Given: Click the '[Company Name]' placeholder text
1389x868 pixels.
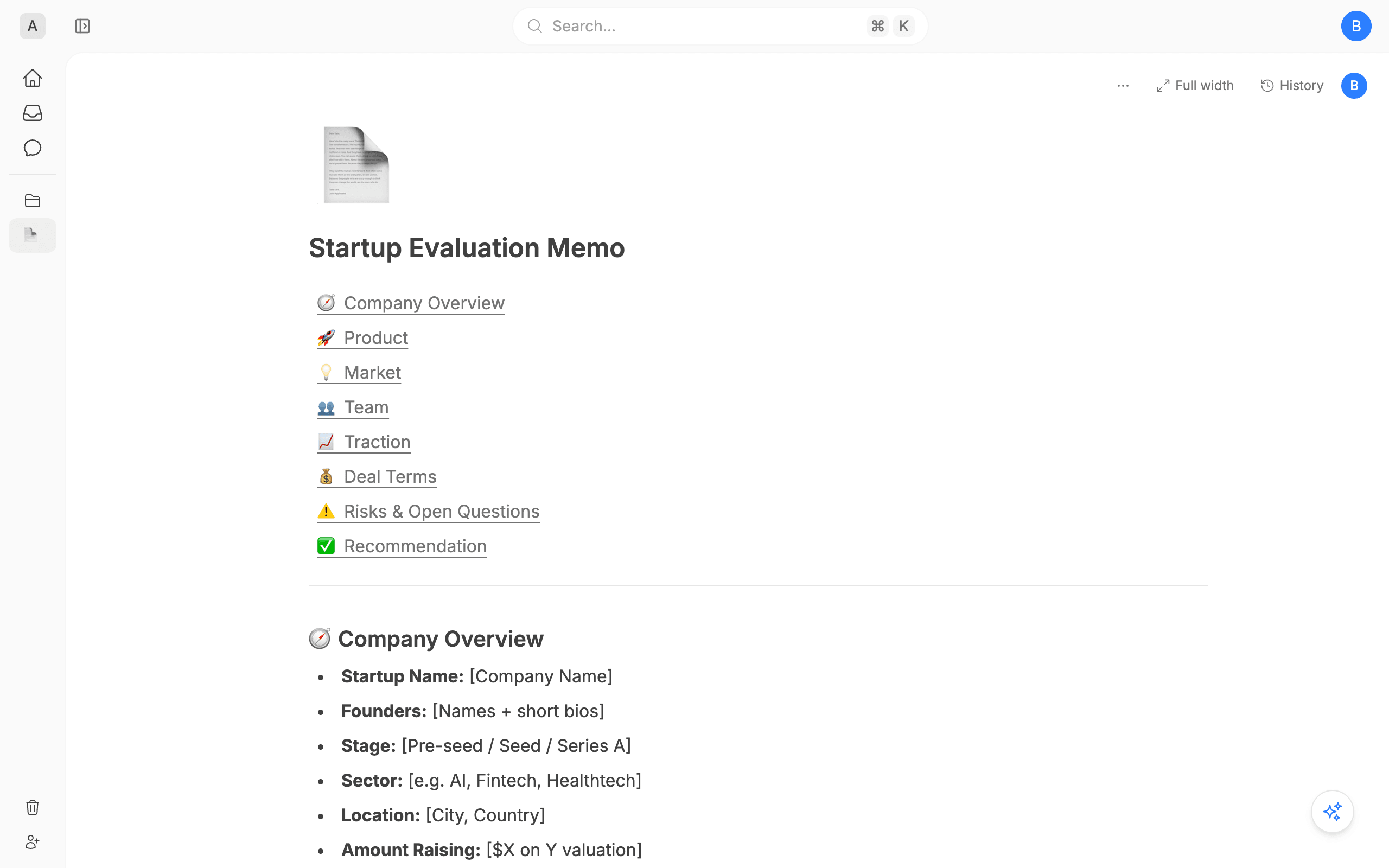Looking at the screenshot, I should coord(540,676).
